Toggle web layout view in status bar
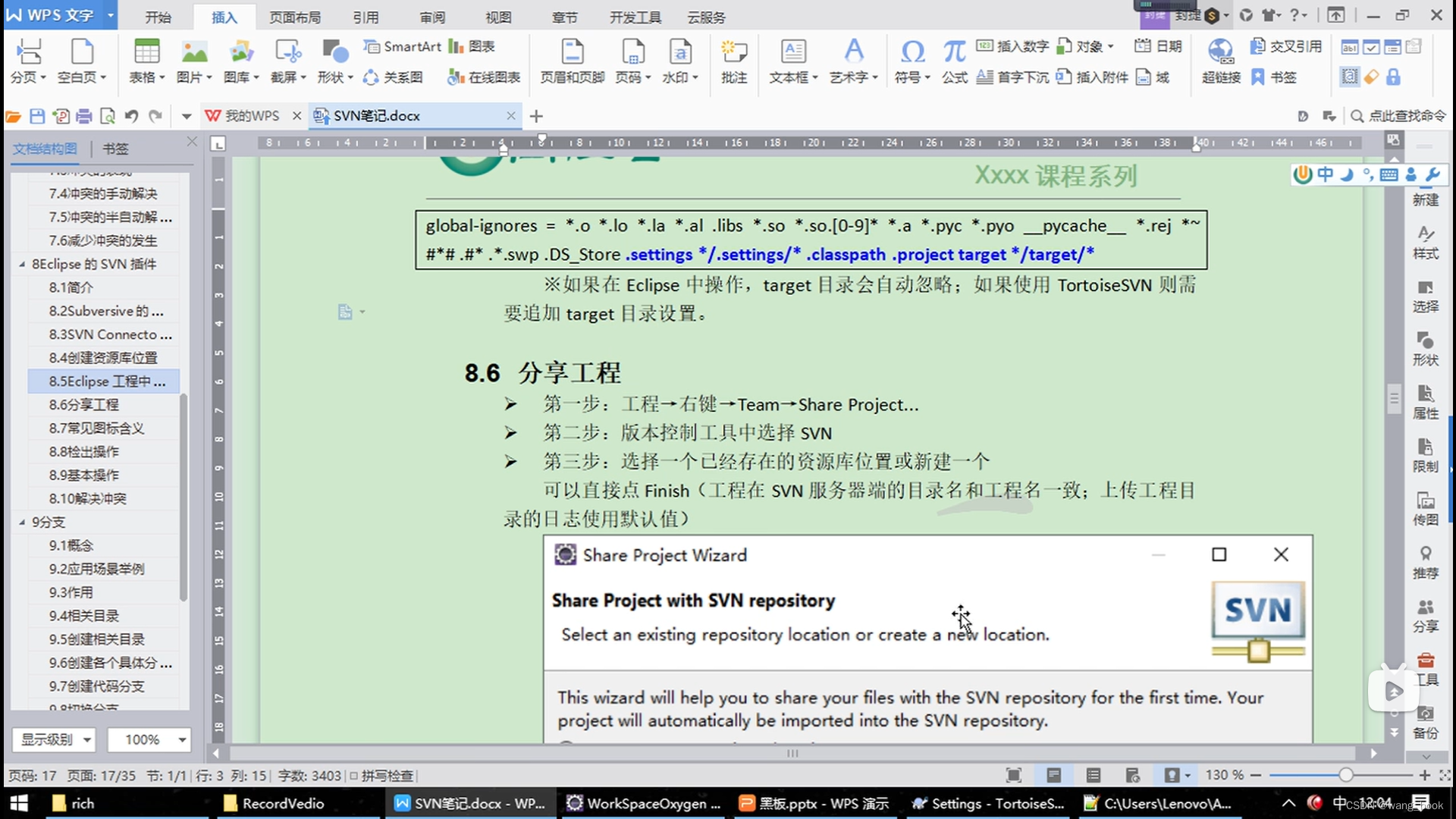Viewport: 1456px width, 819px height. 1132,775
